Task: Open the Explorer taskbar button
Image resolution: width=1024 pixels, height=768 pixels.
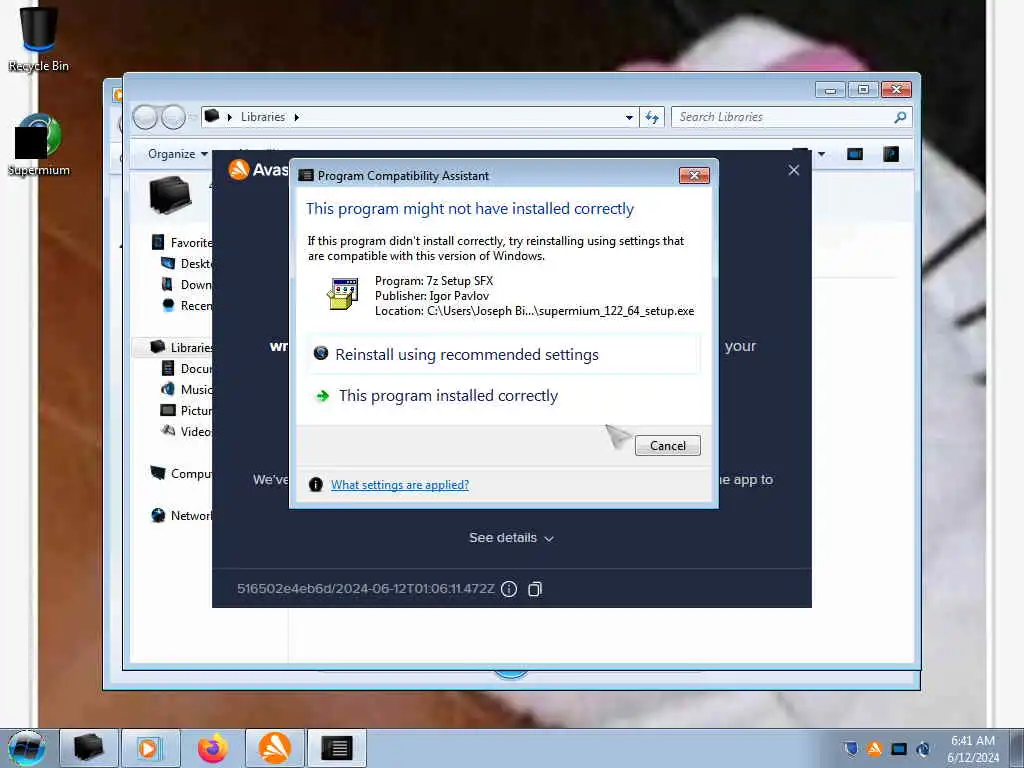Action: click(89, 748)
